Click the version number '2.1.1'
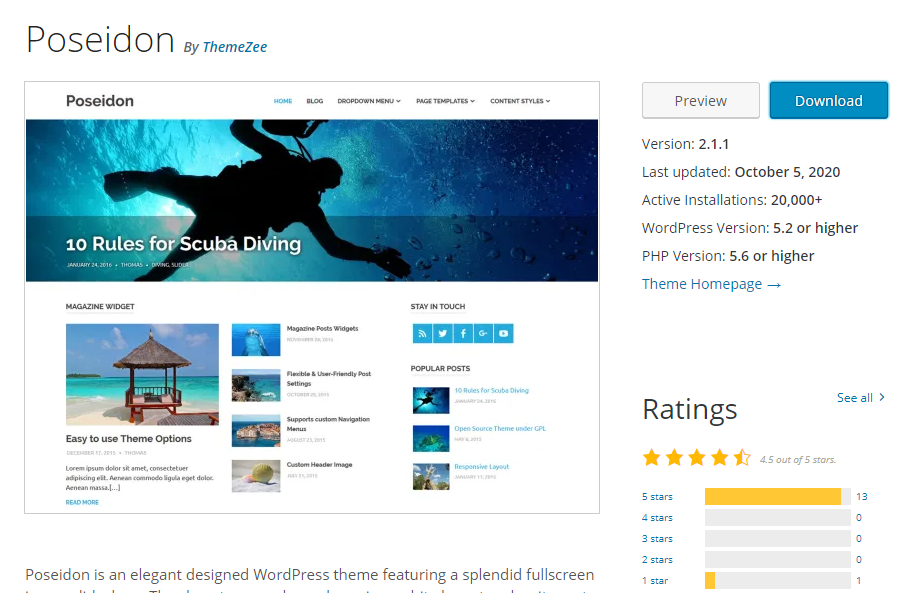Viewport: 906px width, 593px height. (x=714, y=144)
